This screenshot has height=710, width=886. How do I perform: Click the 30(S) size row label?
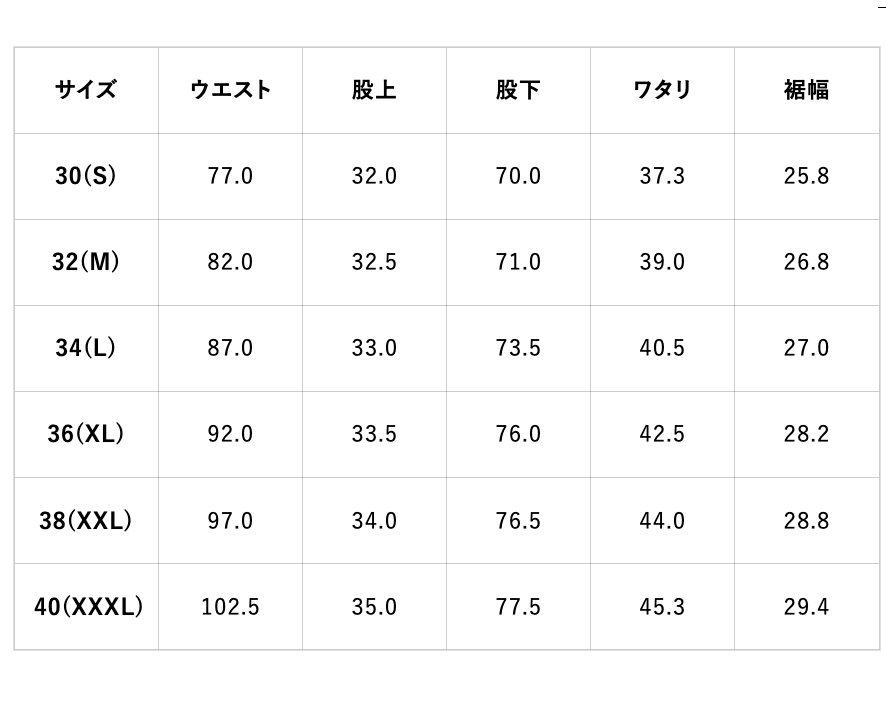point(86,176)
